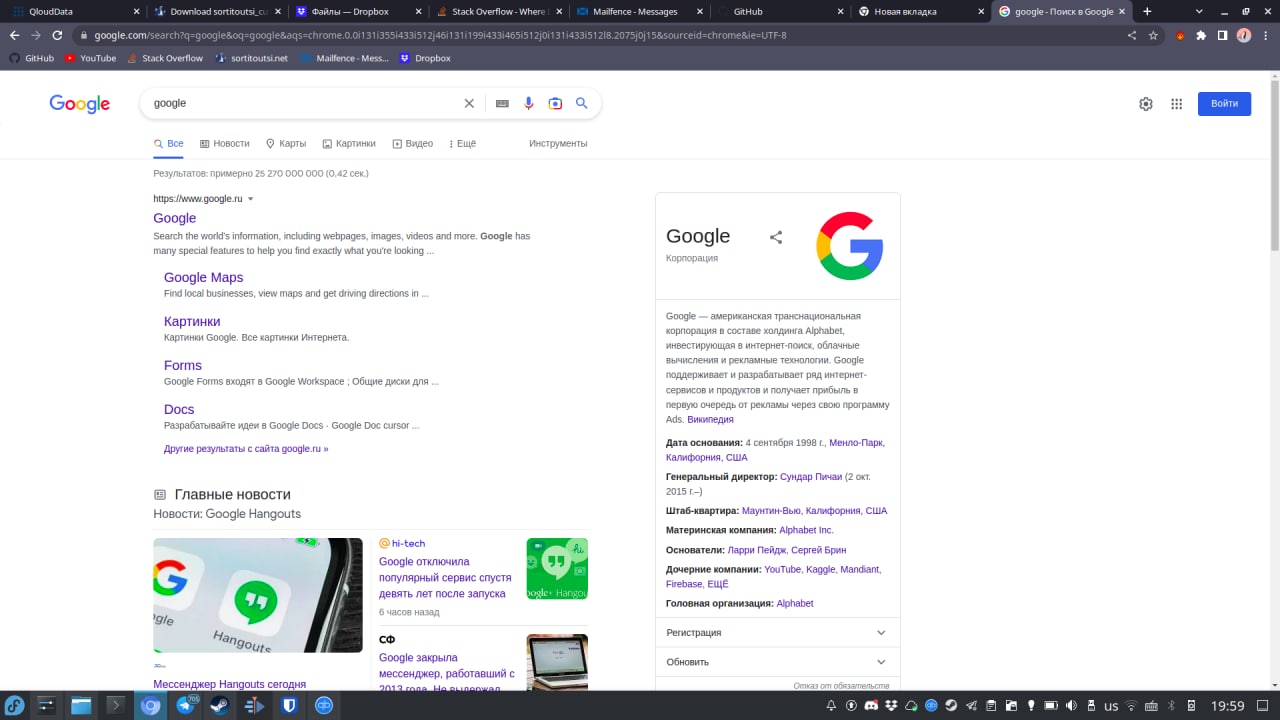Switch to the Stack Overflow browser tab
This screenshot has height=720, width=1280.
click(x=501, y=12)
